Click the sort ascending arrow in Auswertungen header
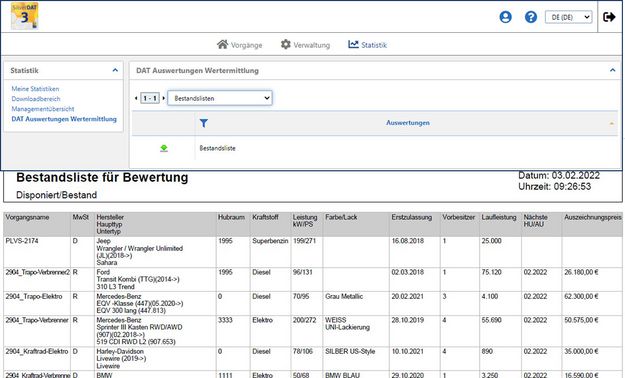The height and width of the screenshot is (378, 625). pos(611,124)
